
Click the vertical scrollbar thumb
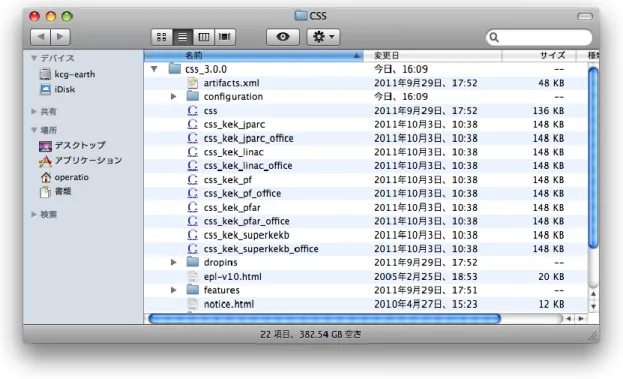tap(593, 158)
